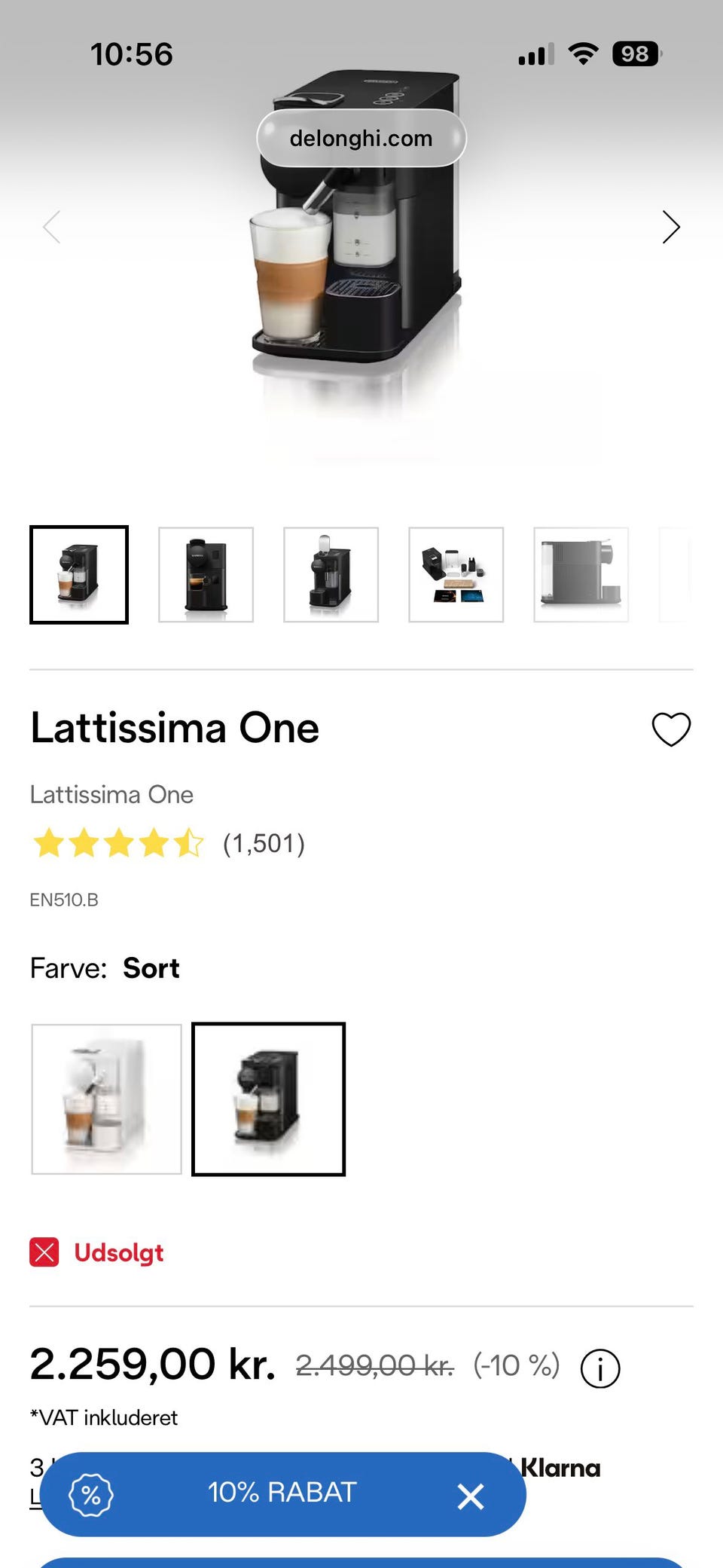The image size is (723, 1568).
Task: View second thumbnail front machine view
Action: point(206,575)
